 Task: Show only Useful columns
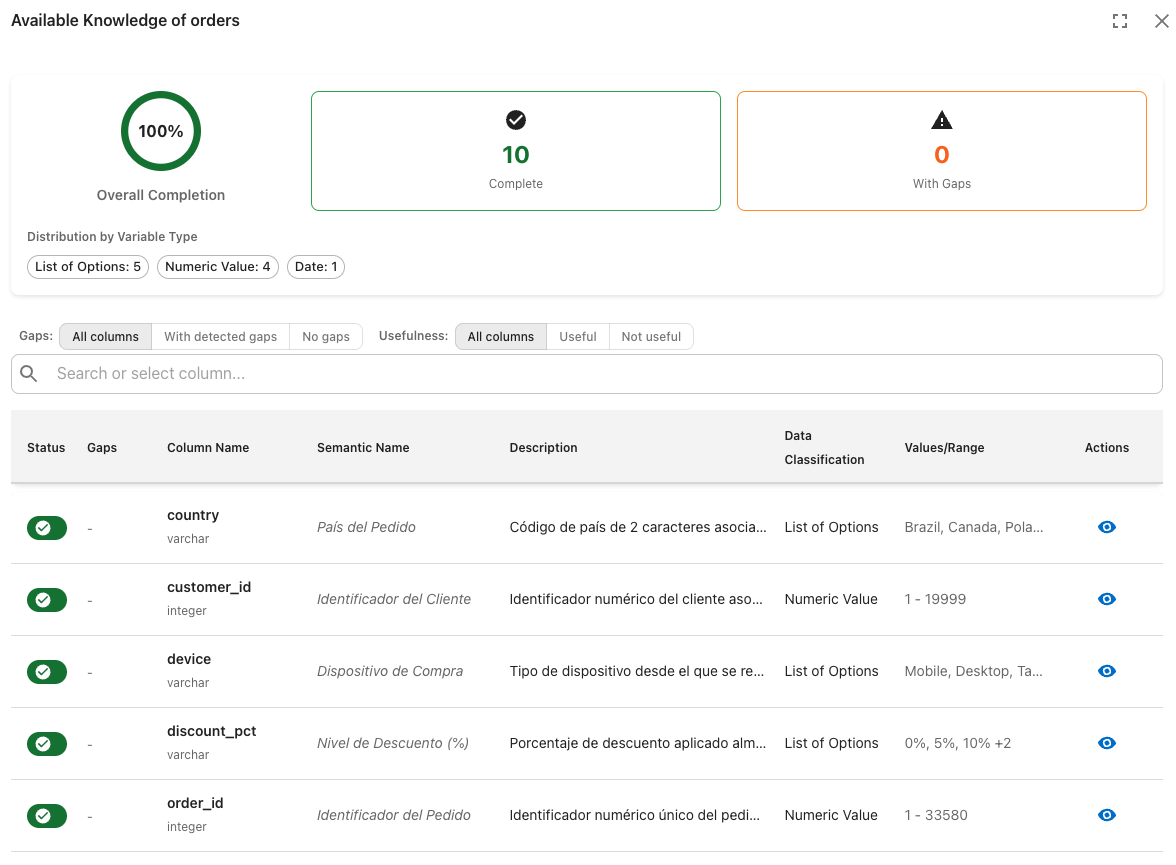pyautogui.click(x=578, y=337)
